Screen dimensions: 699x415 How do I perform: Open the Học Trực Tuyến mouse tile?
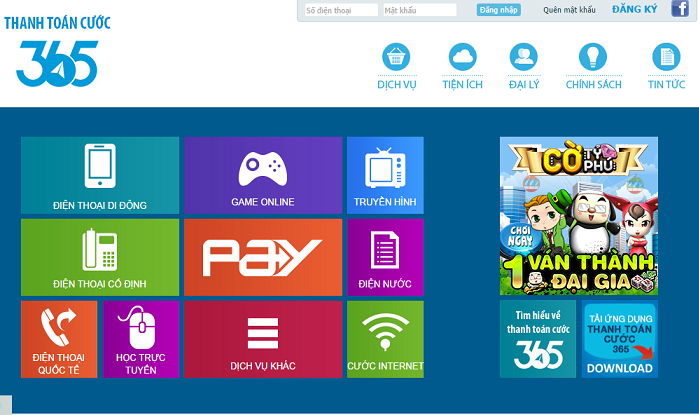pyautogui.click(x=141, y=339)
